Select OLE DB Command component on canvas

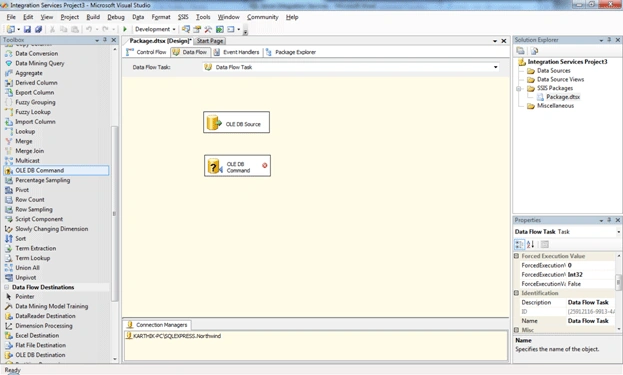[x=237, y=166]
